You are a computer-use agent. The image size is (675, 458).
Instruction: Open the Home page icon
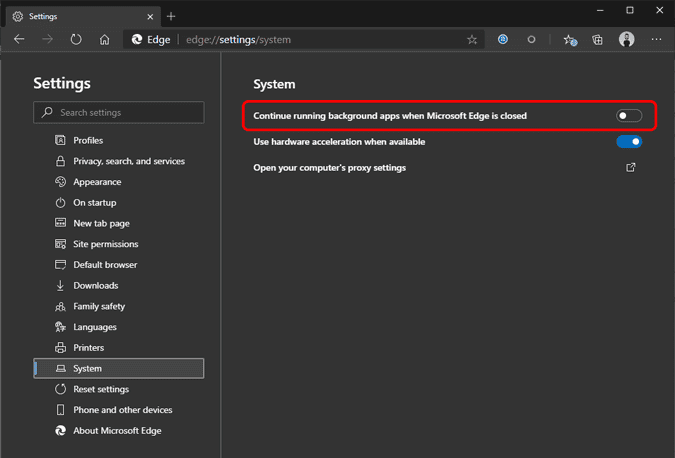coord(105,40)
